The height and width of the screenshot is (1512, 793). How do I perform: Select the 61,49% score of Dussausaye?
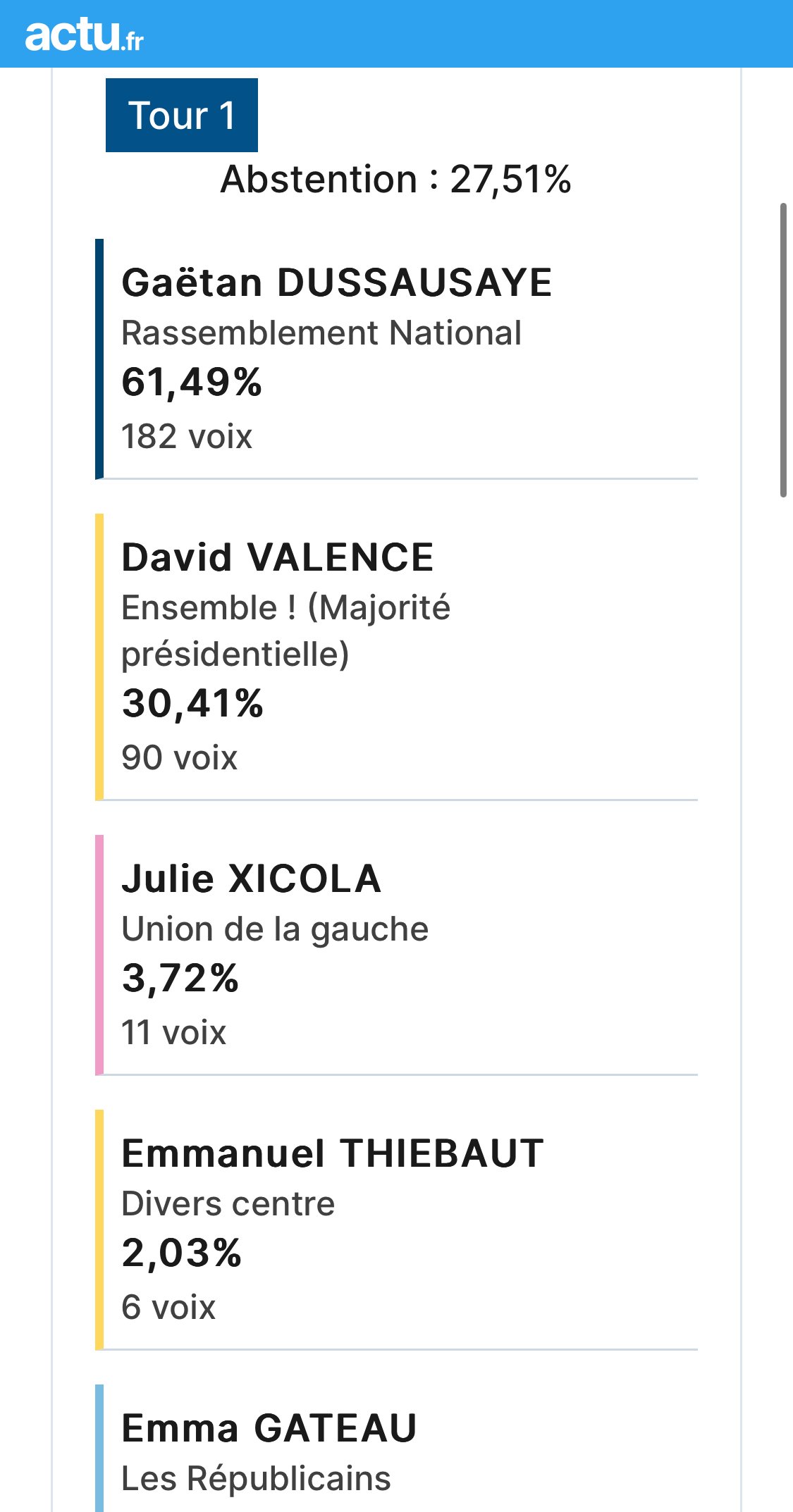[192, 383]
